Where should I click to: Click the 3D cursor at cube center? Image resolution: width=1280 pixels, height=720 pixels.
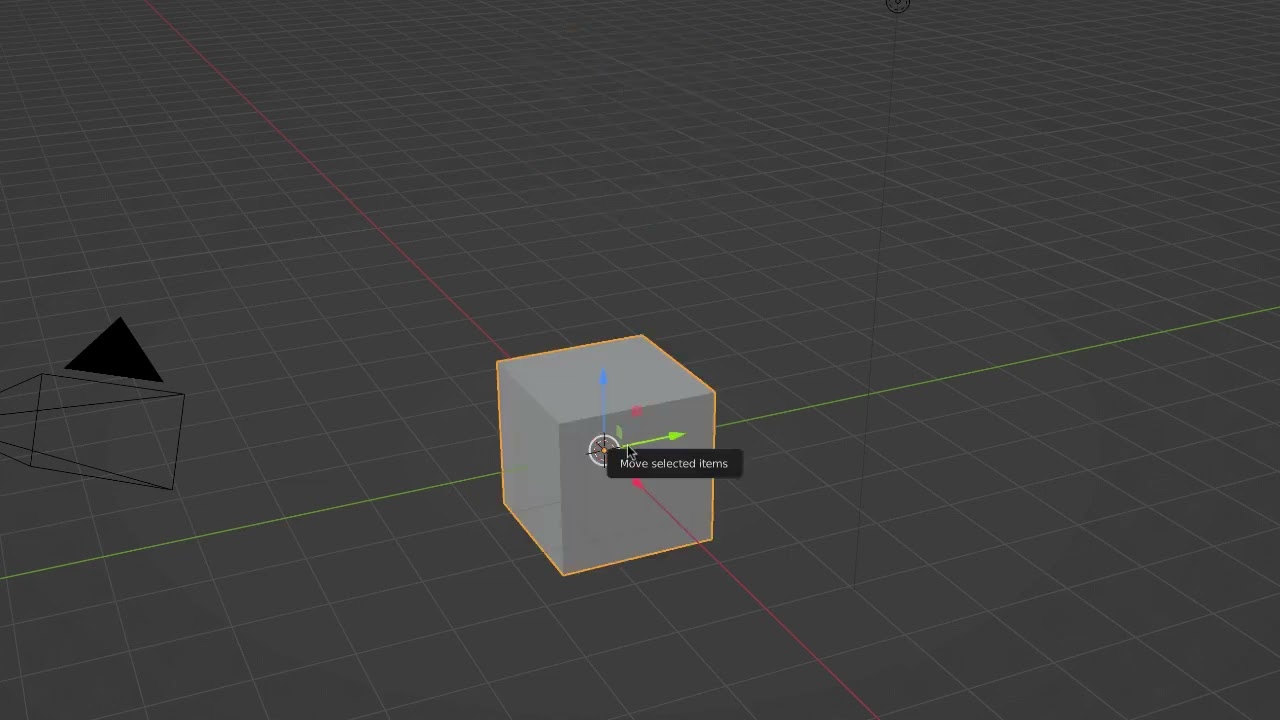(602, 450)
